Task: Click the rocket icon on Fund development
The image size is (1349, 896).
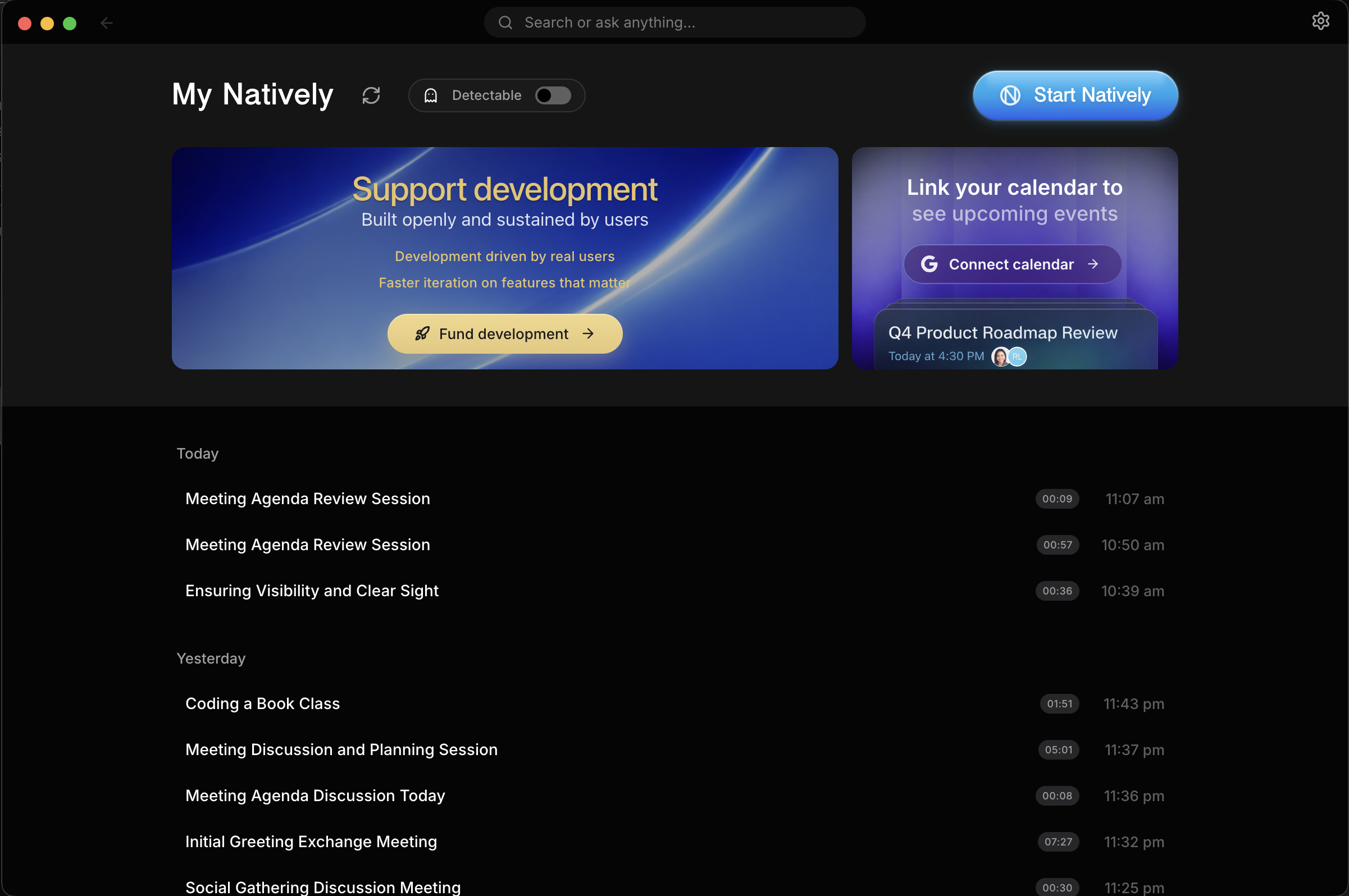Action: (423, 333)
